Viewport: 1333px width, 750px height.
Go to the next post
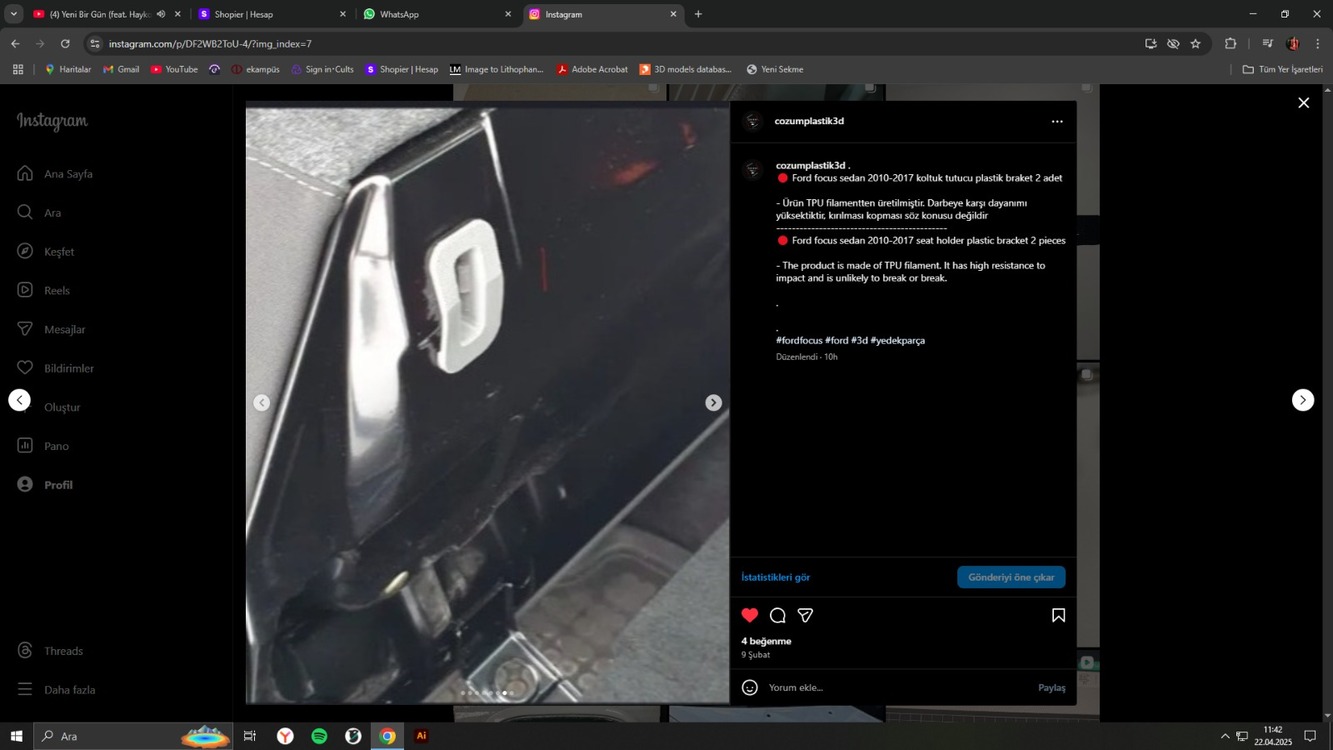tap(1303, 400)
